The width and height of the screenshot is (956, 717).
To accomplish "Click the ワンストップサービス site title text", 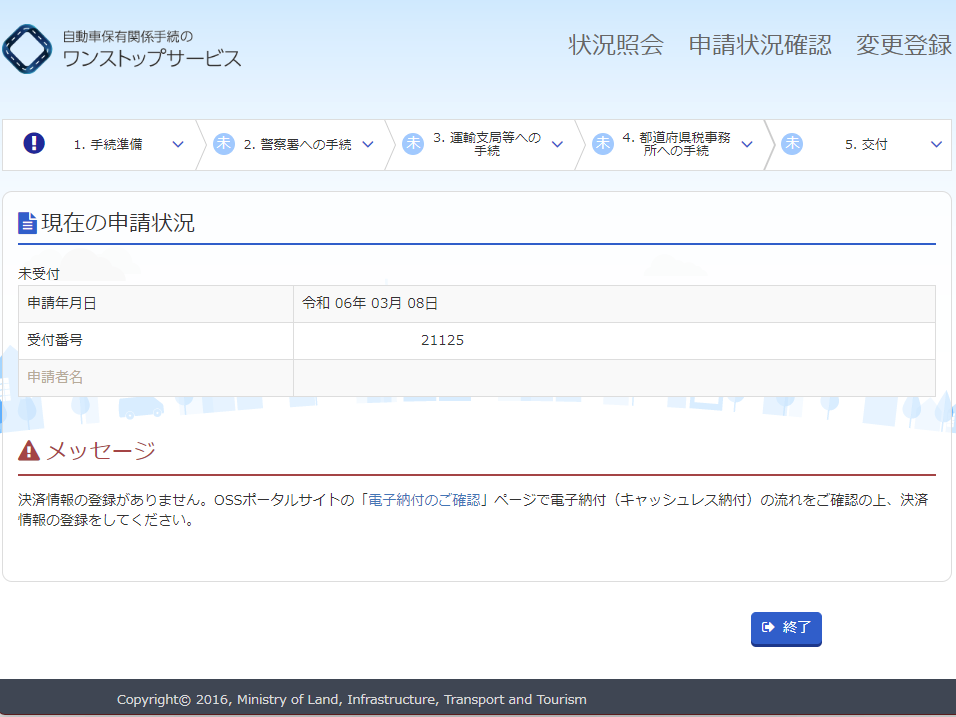I will [x=152, y=59].
